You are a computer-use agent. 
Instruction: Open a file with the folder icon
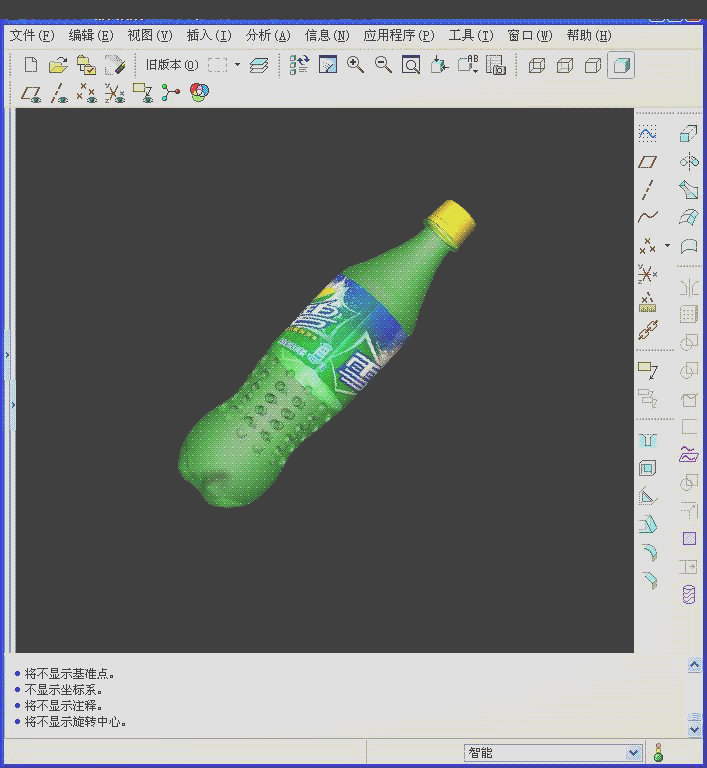[58, 65]
